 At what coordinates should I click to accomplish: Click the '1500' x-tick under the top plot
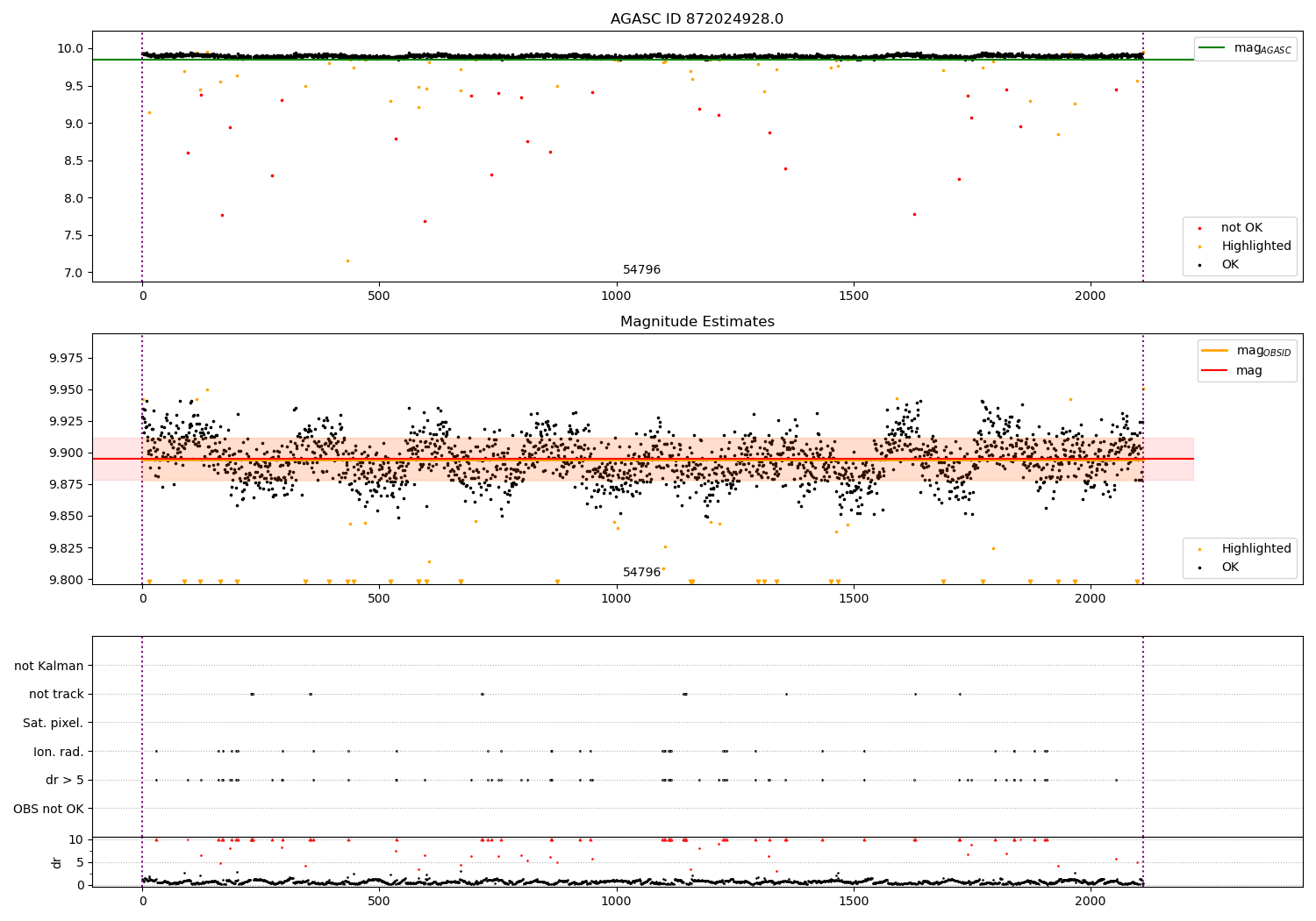coord(854,296)
